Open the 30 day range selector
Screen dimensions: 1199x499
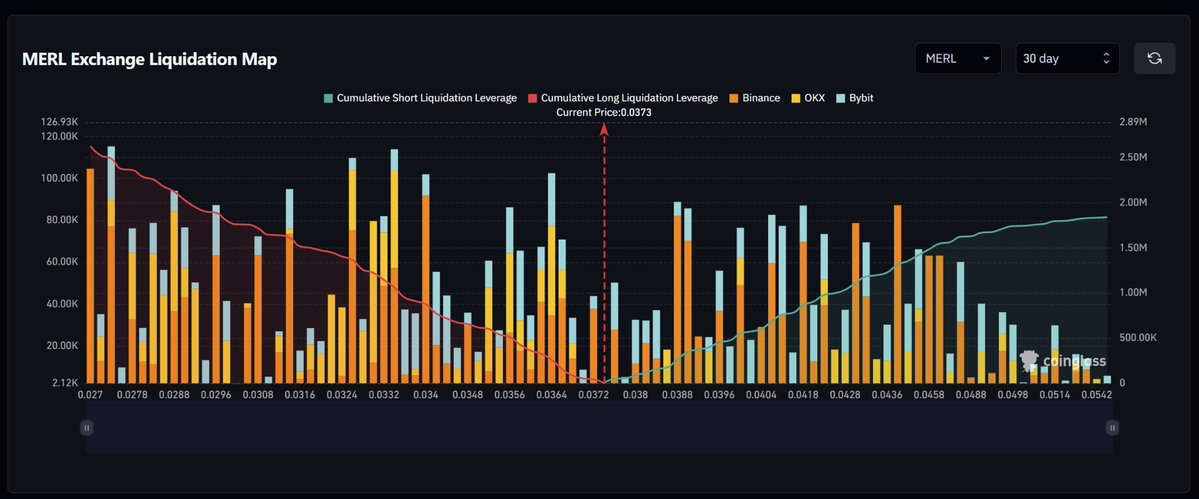(x=1067, y=58)
